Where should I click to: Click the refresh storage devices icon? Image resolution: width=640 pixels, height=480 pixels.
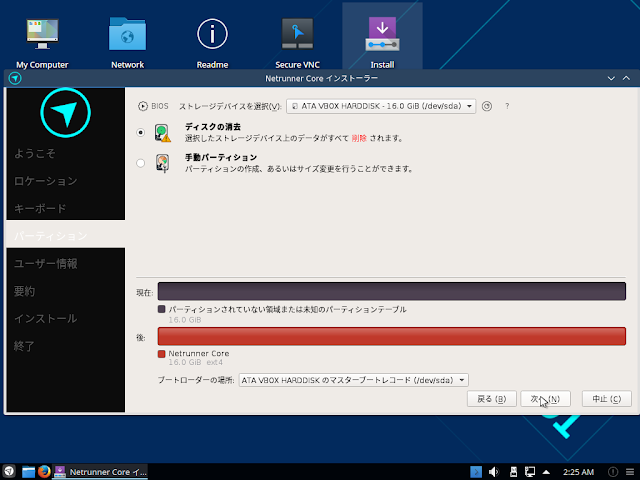pos(487,106)
